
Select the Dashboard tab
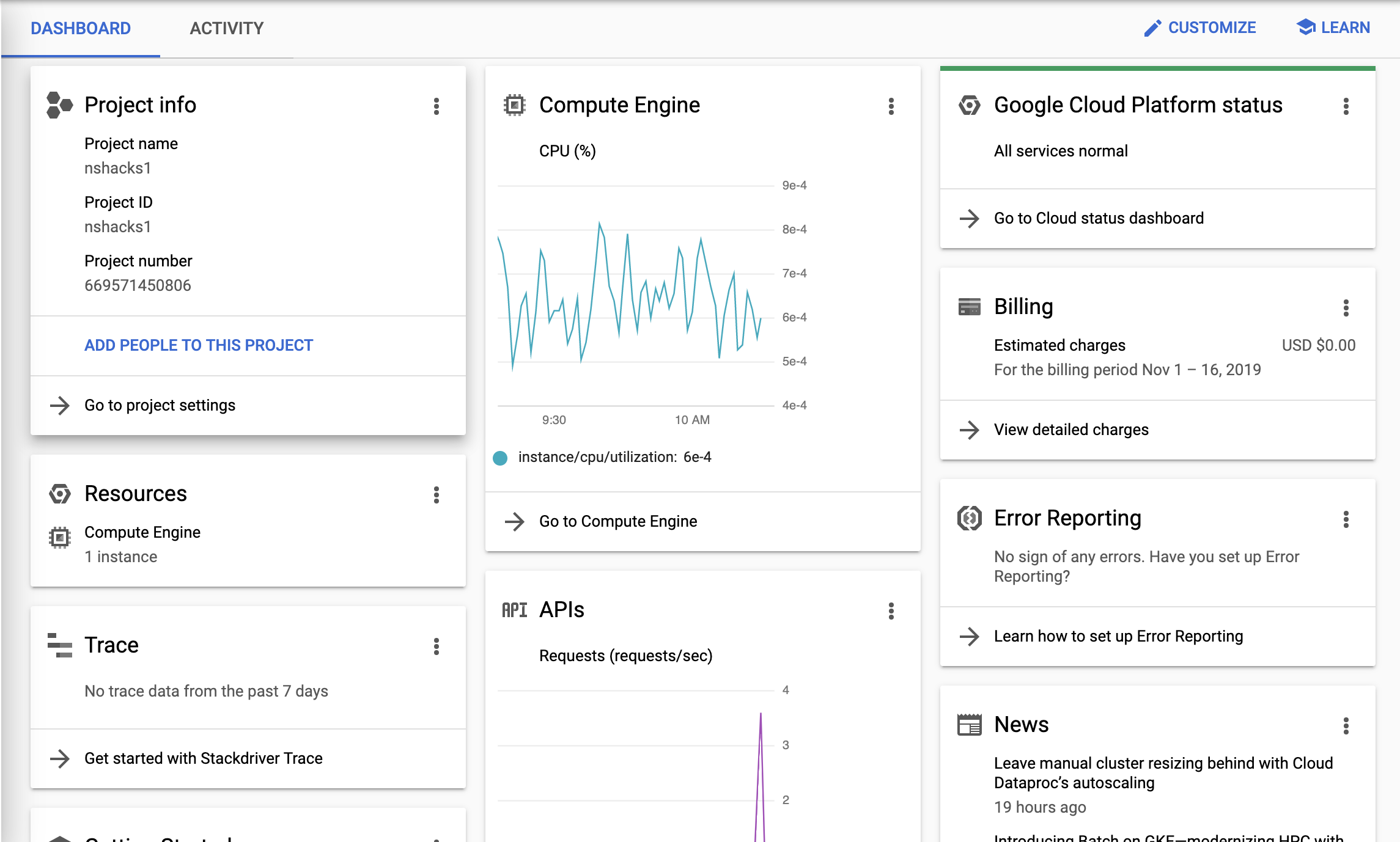[81, 28]
